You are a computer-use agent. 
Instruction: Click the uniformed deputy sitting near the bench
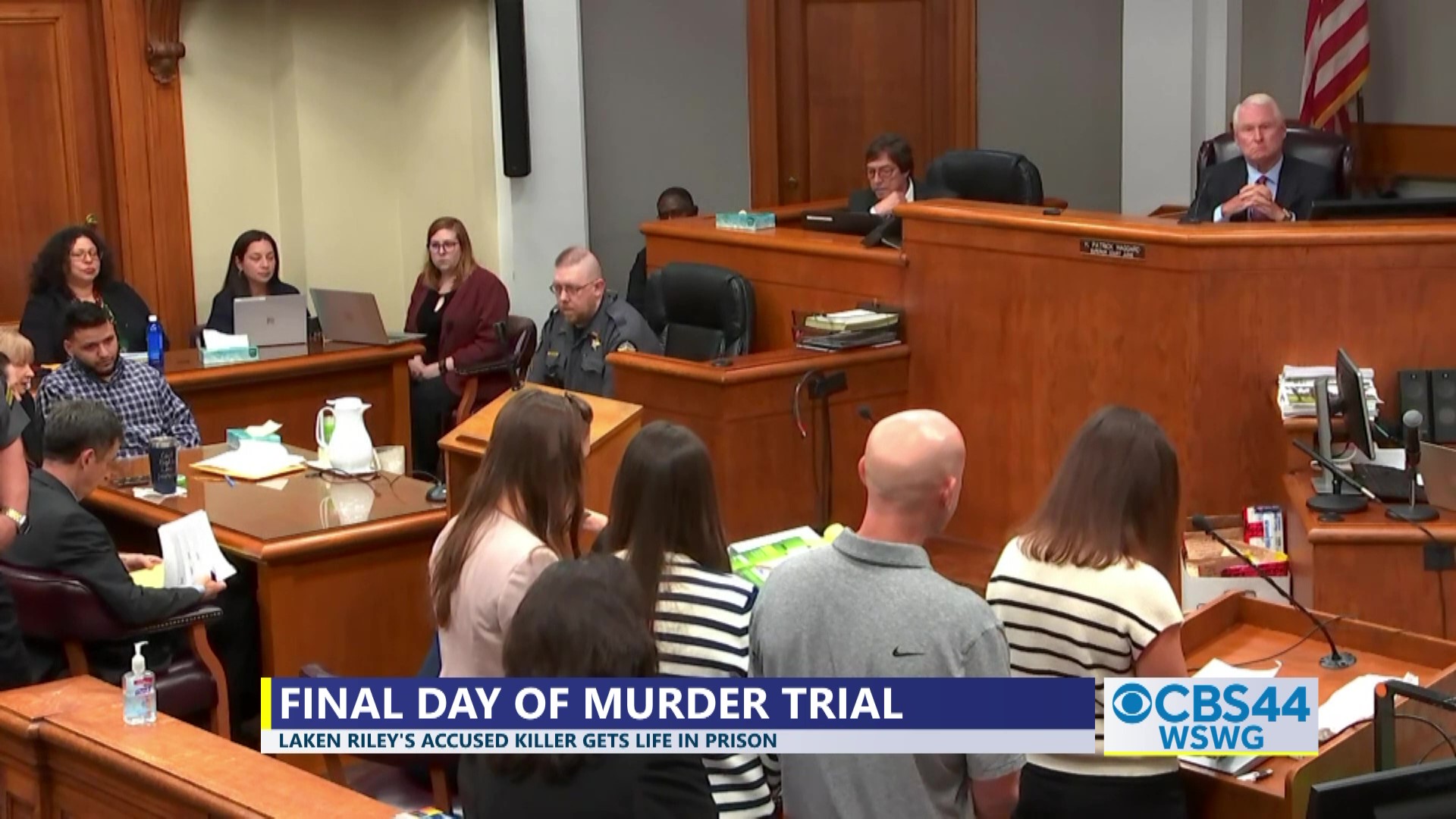click(585, 322)
